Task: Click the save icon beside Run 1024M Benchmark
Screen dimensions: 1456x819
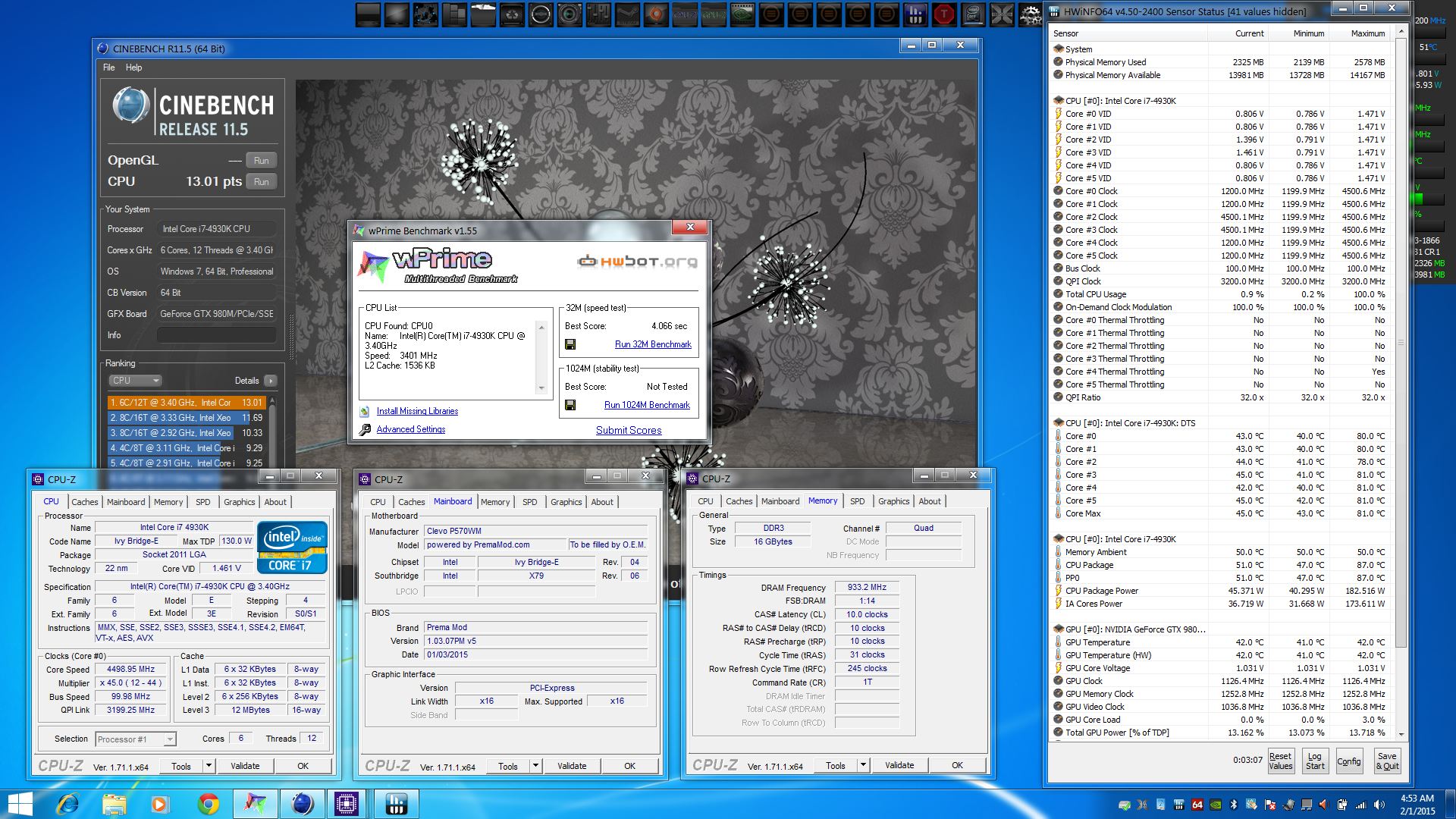Action: coord(570,405)
